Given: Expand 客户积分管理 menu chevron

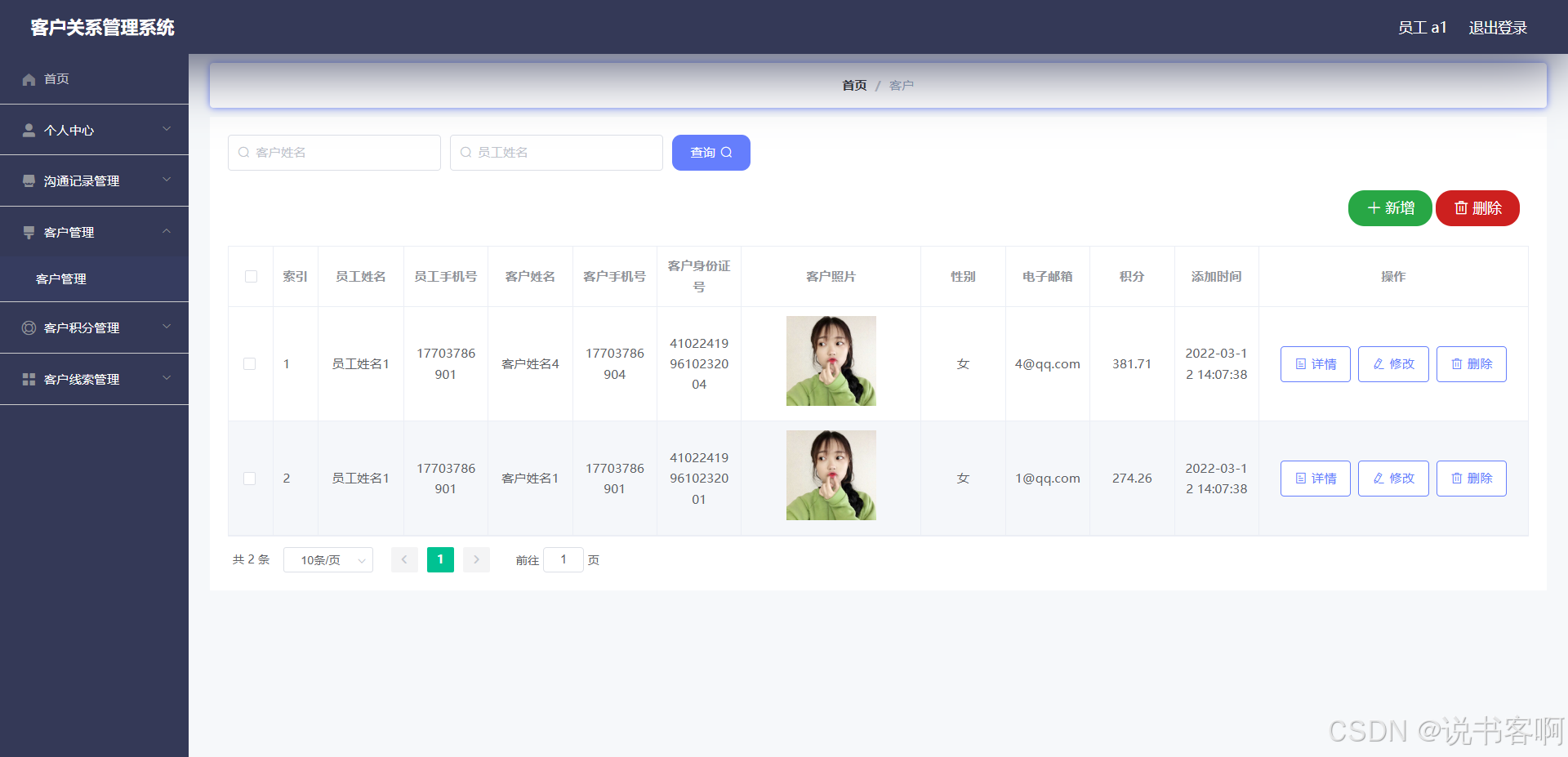Looking at the screenshot, I should (x=167, y=327).
